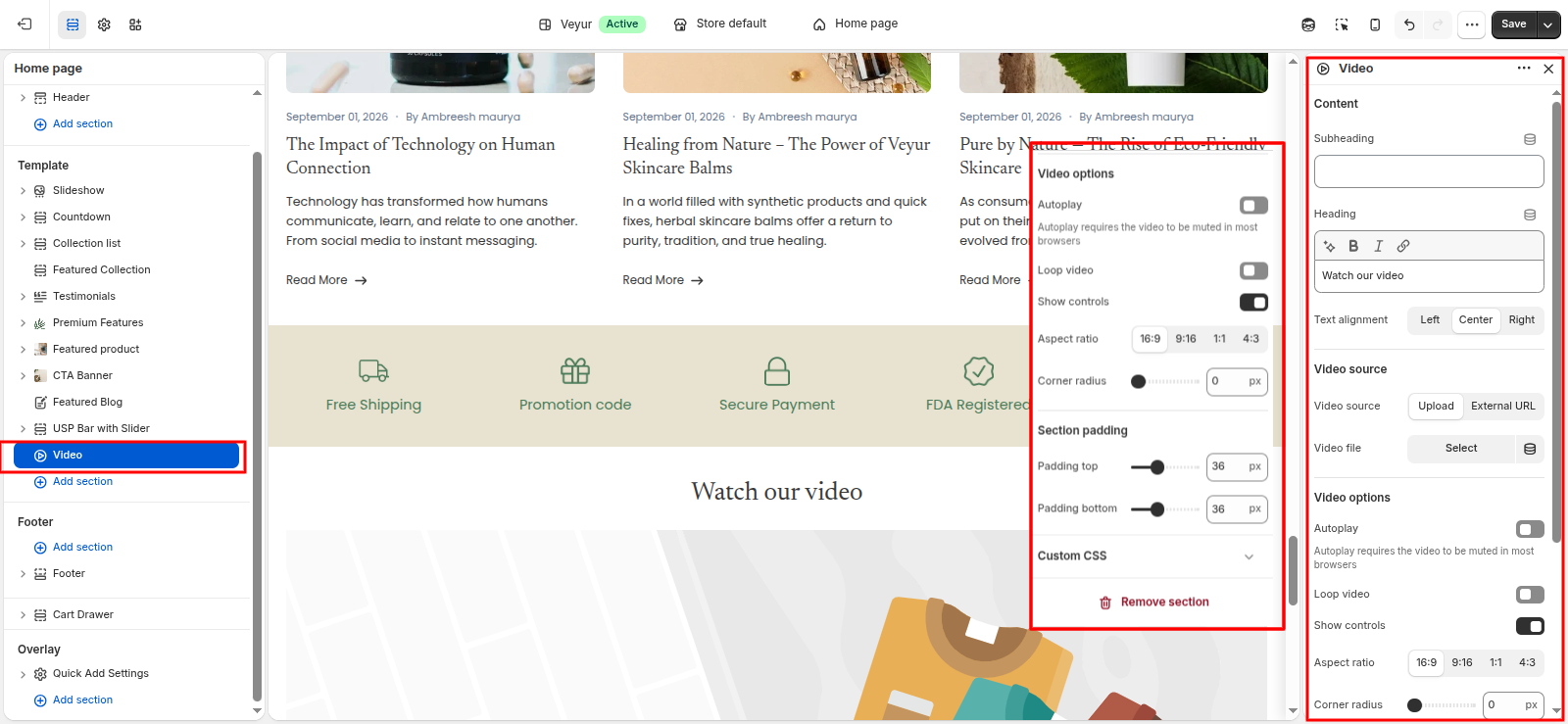Expand the Testimonials section chevron

pyautogui.click(x=24, y=297)
